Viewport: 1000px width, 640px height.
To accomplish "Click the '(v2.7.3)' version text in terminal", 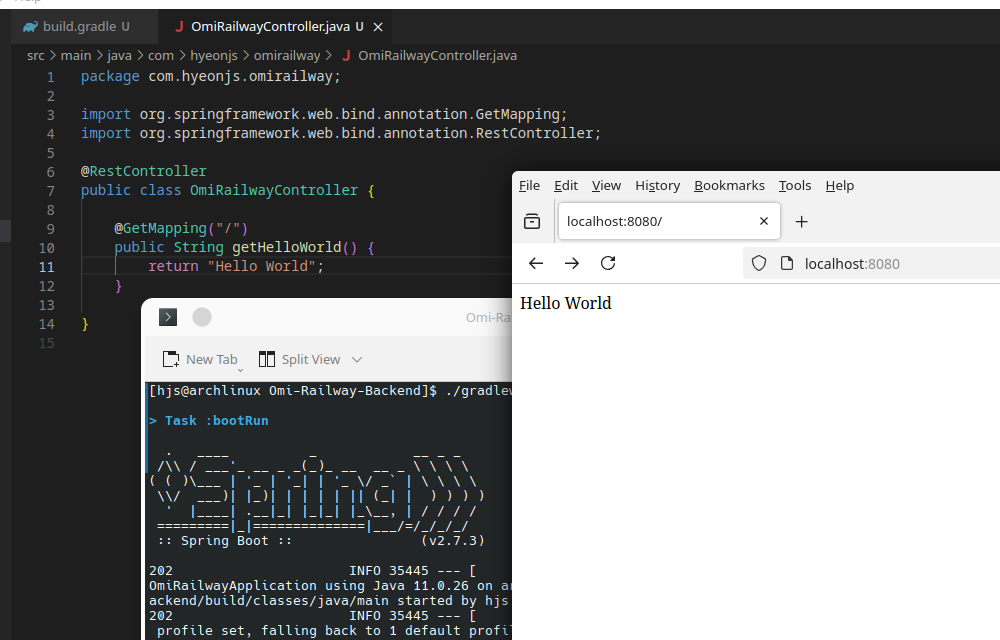I will 453,541.
